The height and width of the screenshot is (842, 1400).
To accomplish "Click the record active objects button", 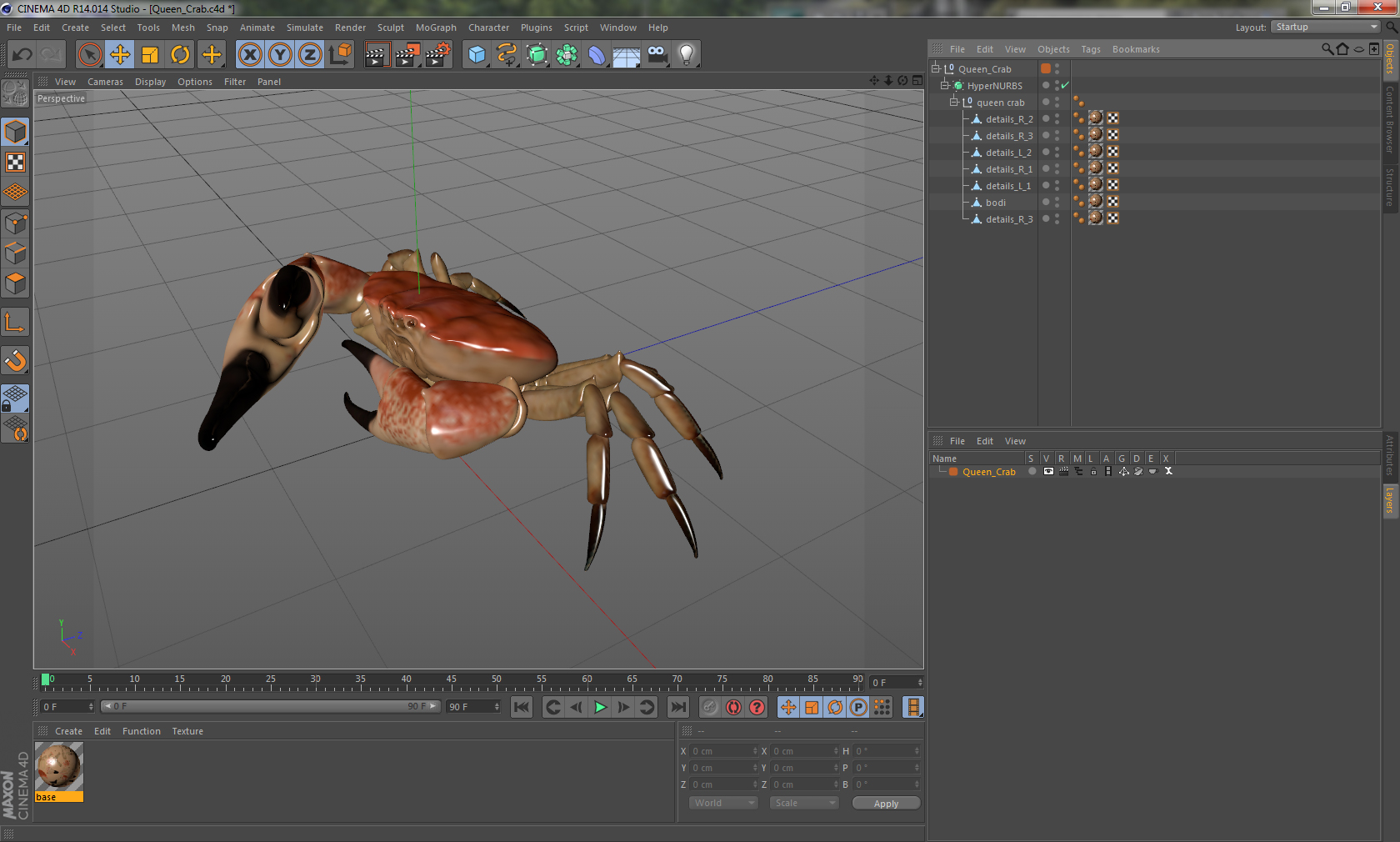I will click(709, 707).
